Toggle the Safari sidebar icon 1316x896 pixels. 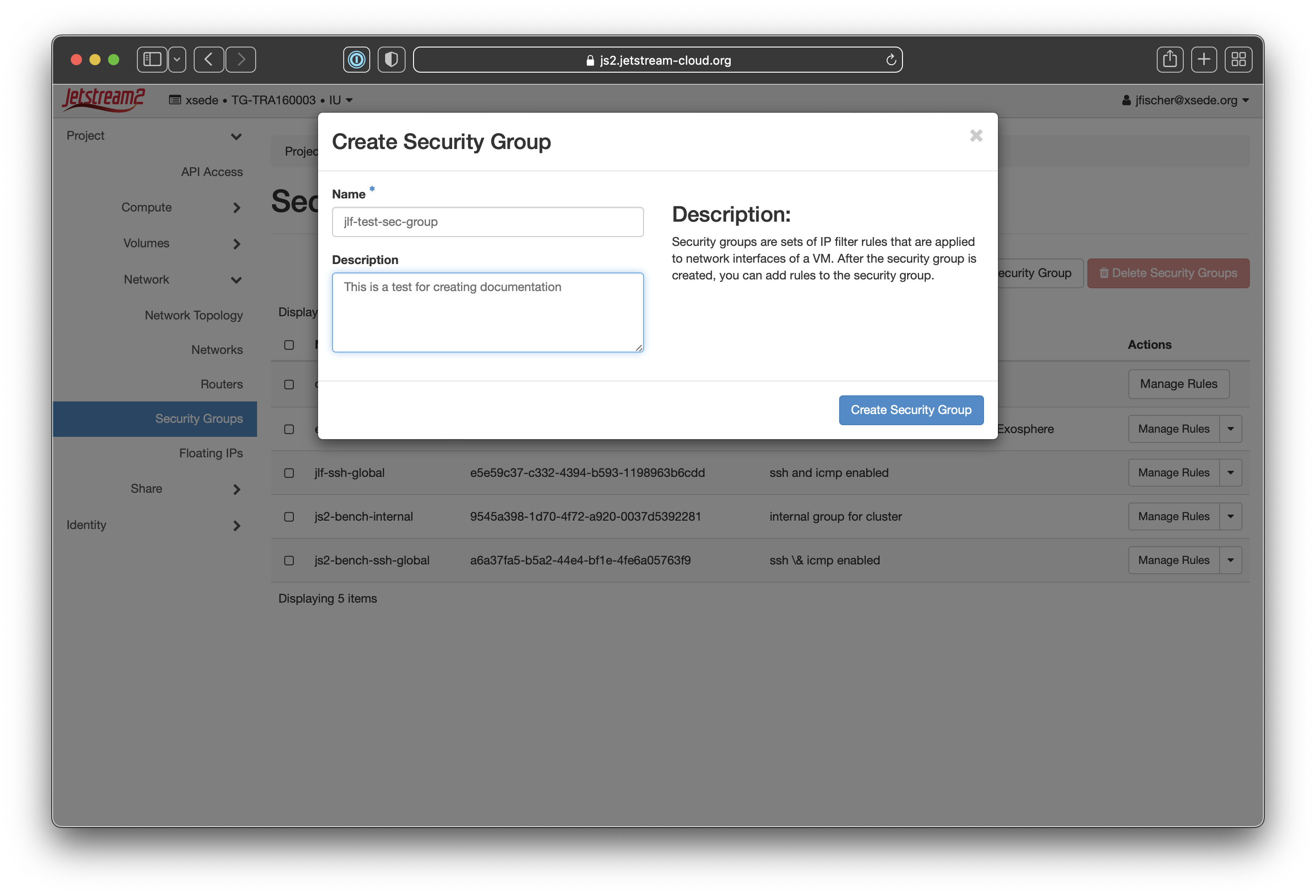pyautogui.click(x=152, y=60)
